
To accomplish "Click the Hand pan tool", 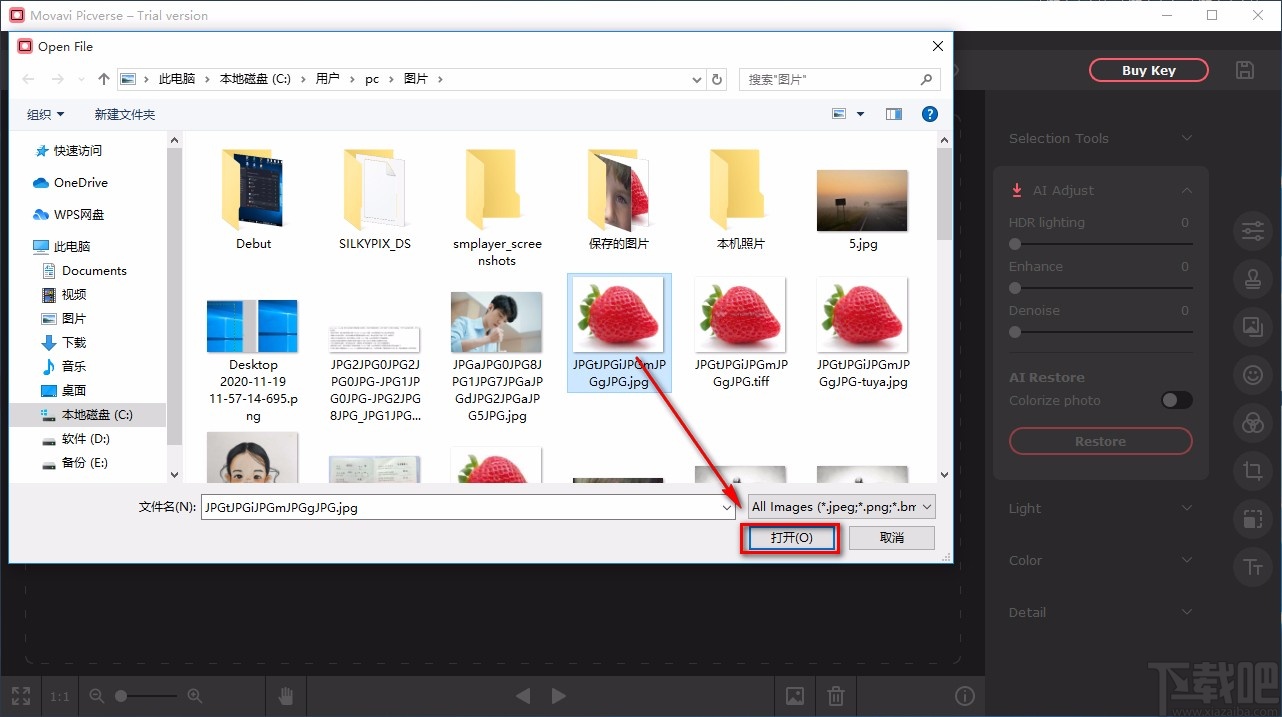I will [285, 695].
